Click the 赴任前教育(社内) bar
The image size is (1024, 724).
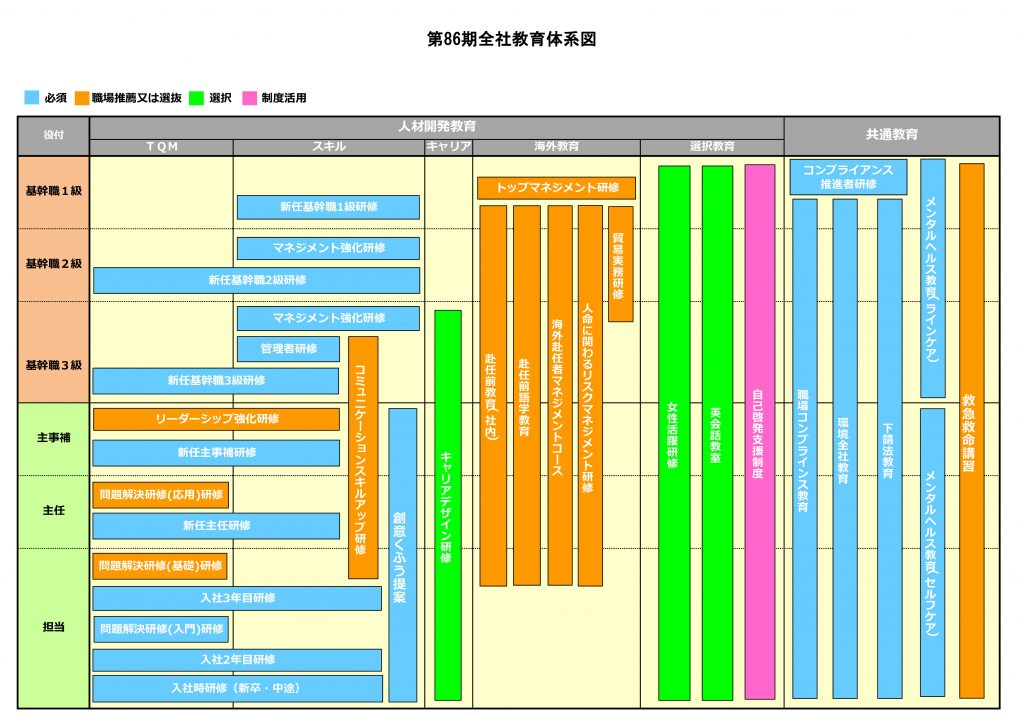click(493, 396)
